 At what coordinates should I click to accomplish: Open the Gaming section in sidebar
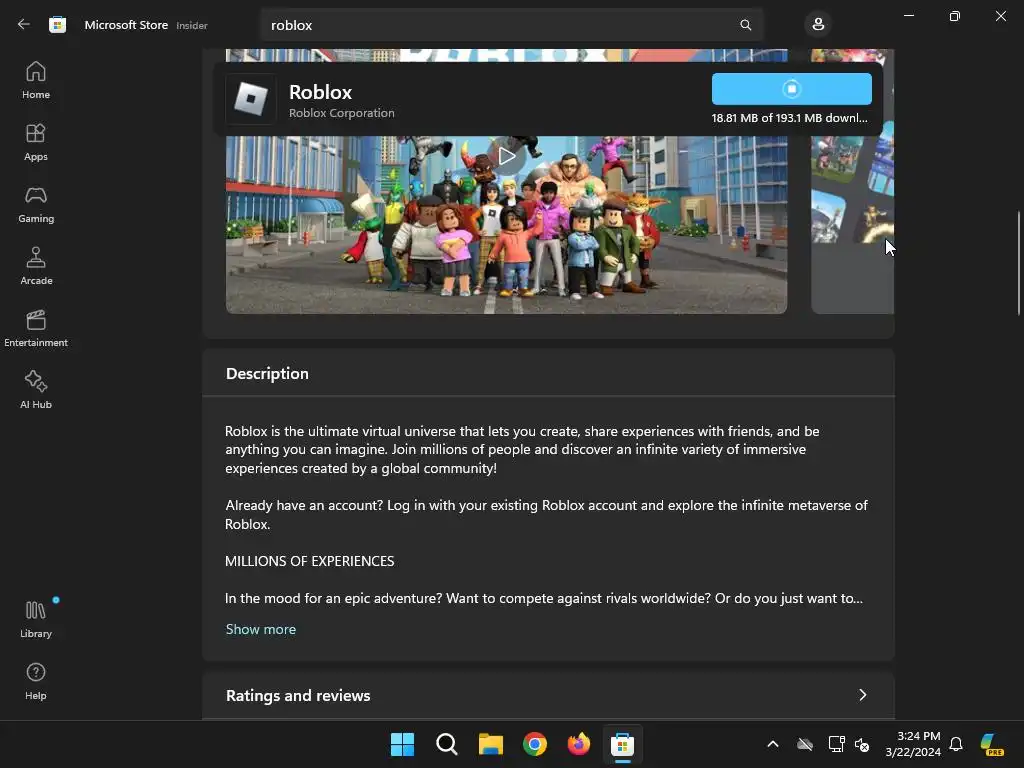[x=36, y=204]
